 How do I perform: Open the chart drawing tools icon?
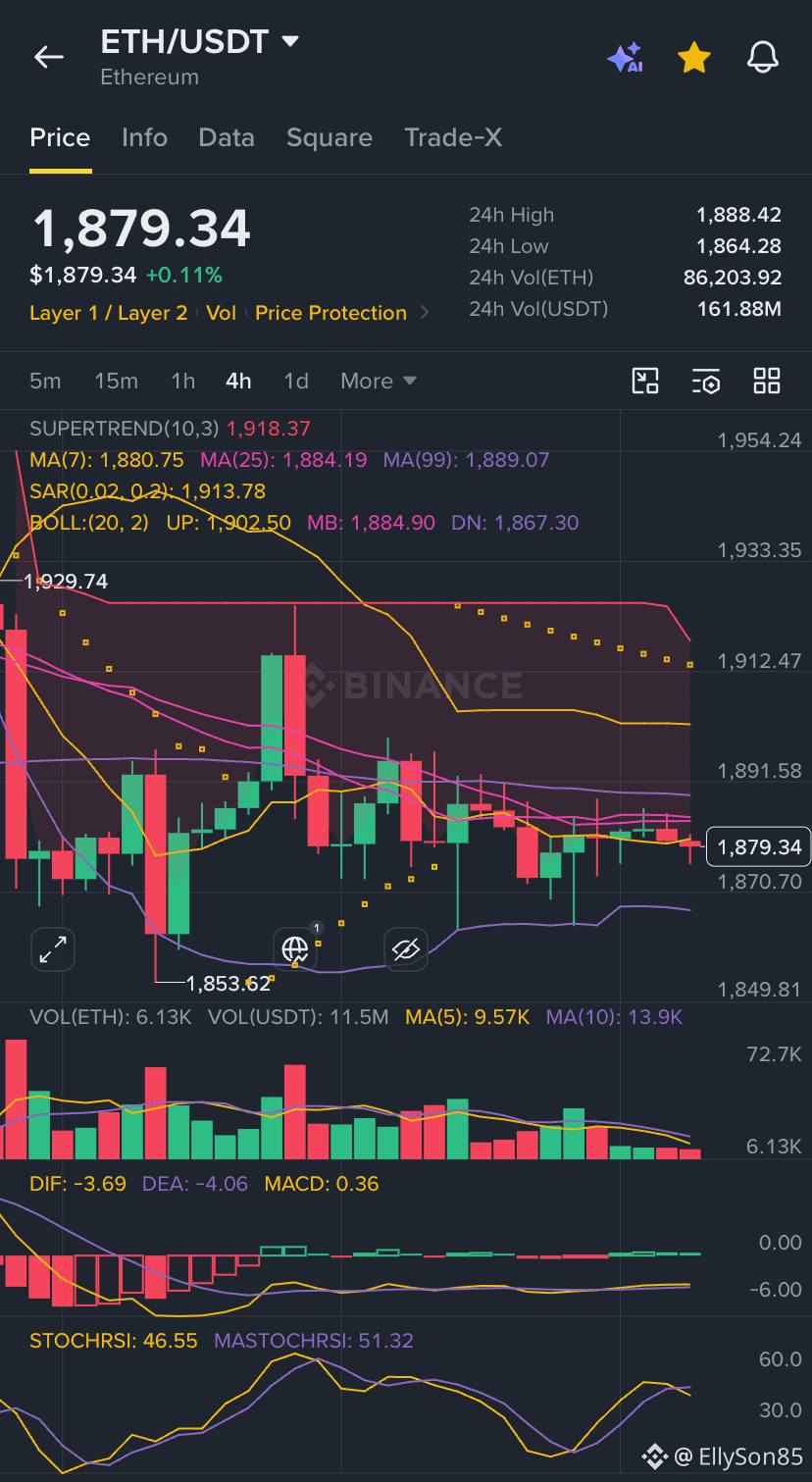point(645,381)
